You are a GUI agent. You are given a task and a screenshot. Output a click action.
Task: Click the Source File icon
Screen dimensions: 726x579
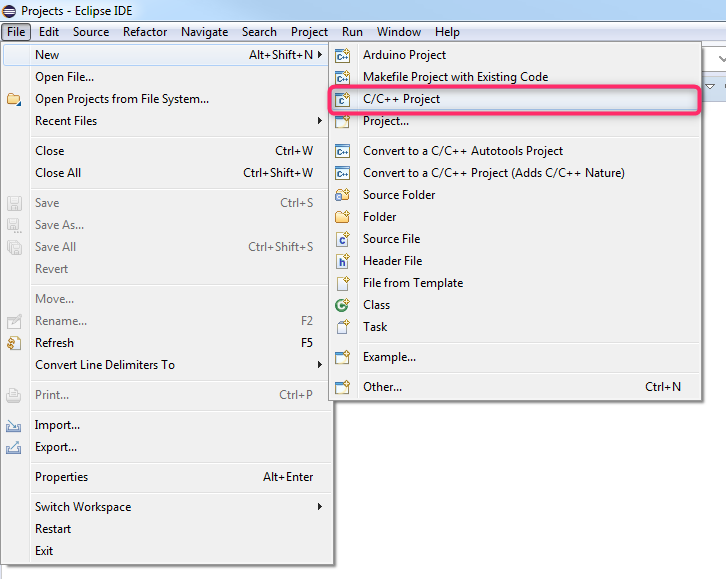(343, 239)
